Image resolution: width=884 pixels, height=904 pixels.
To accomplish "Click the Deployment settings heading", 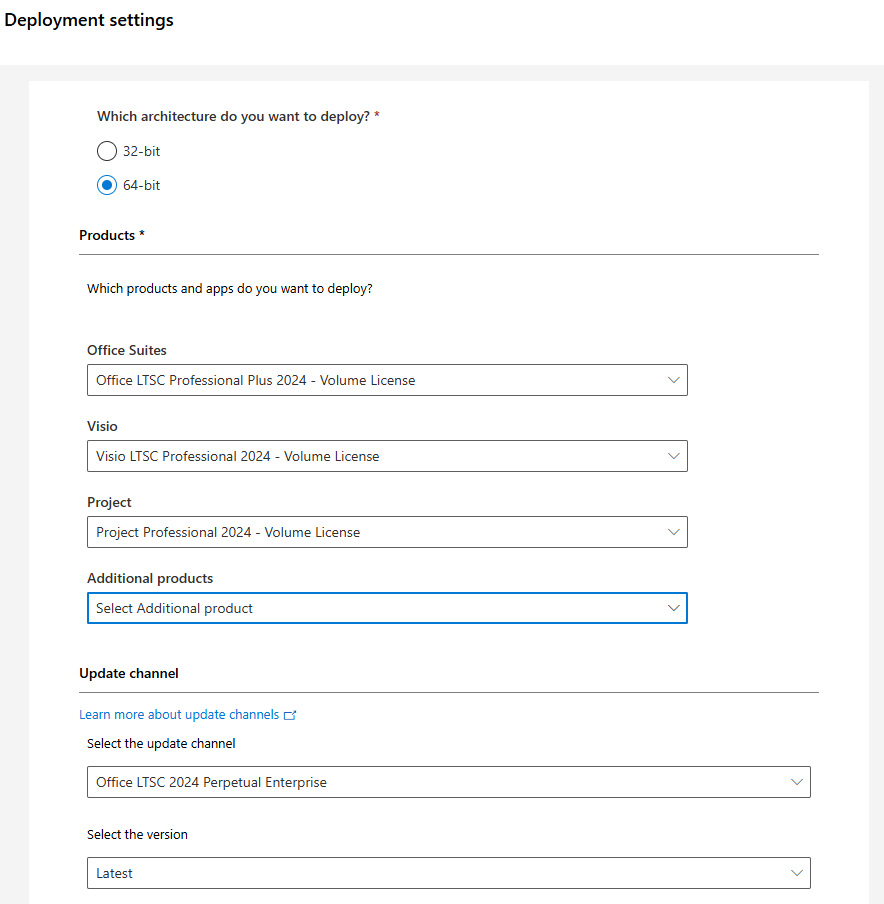I will [x=89, y=20].
